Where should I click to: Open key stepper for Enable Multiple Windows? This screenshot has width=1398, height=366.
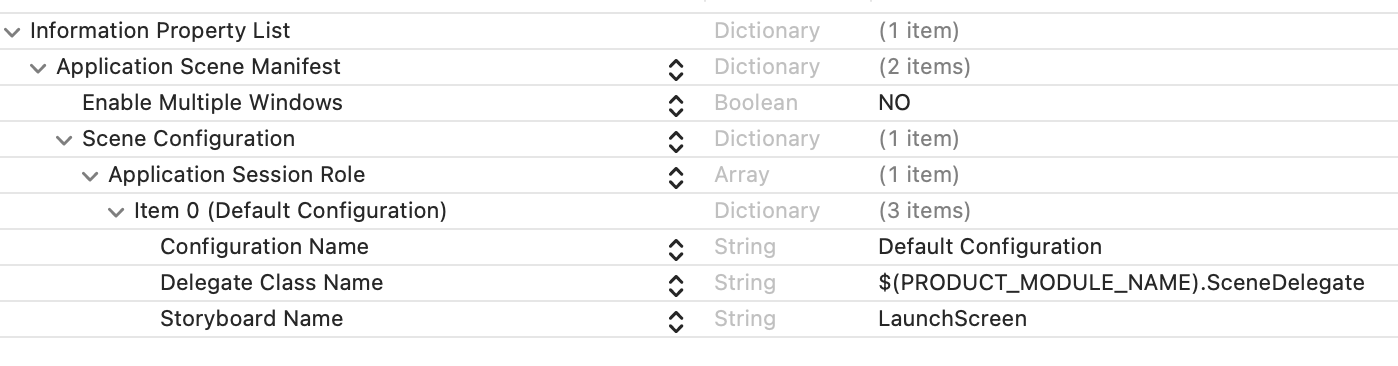click(676, 104)
